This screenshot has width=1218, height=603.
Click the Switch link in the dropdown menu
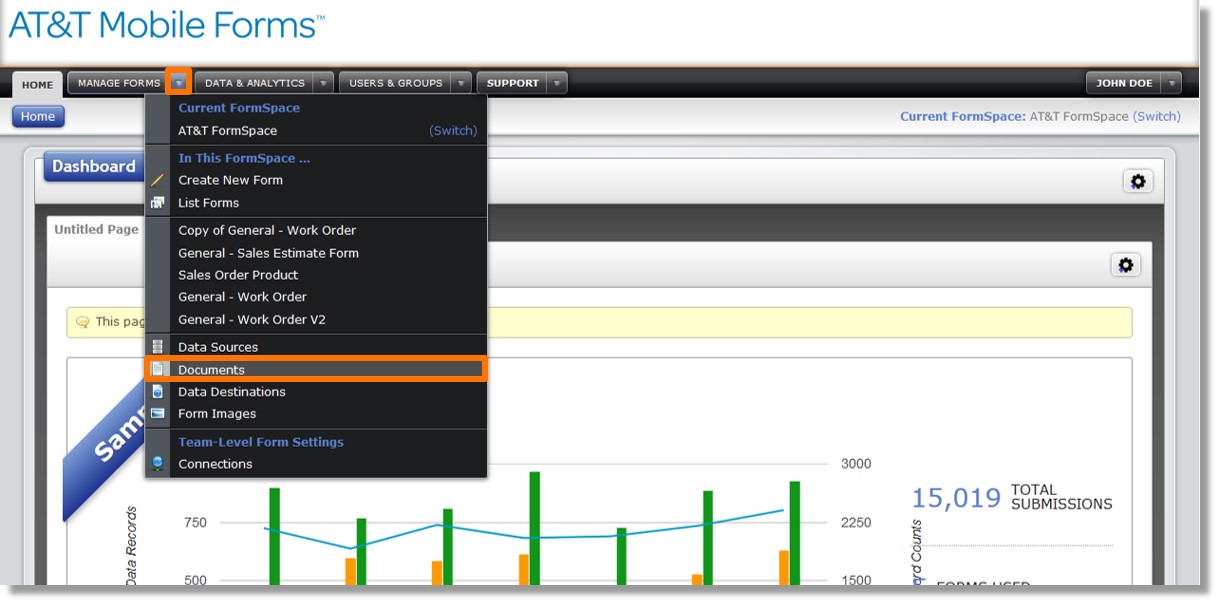coord(453,131)
